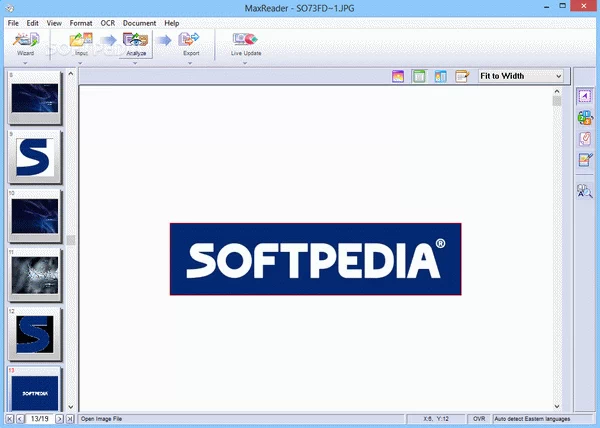Click the document vertical scrollbar thumb
Screen dimensions: 600x428
(557, 101)
